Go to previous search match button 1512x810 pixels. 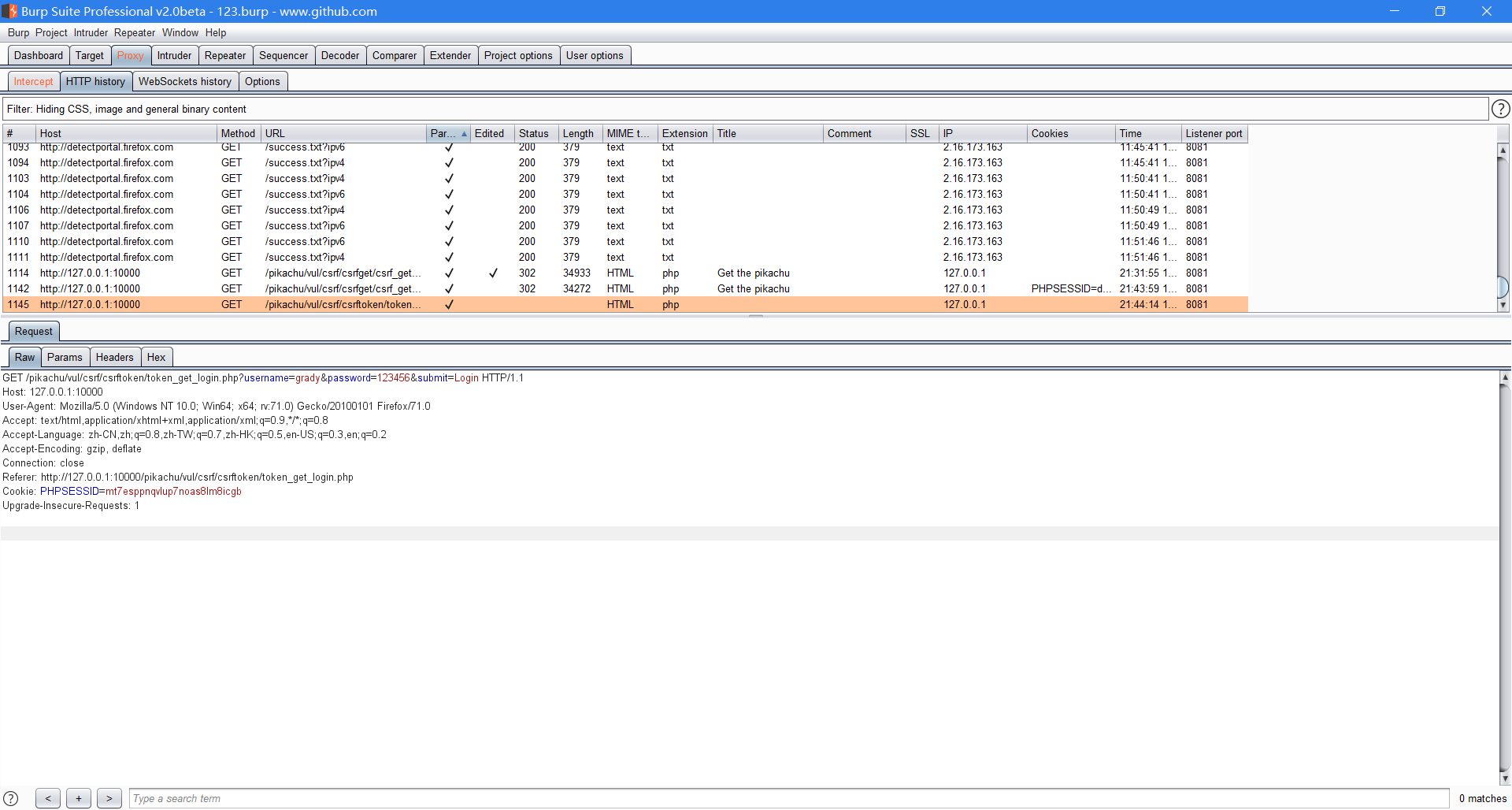click(x=48, y=798)
